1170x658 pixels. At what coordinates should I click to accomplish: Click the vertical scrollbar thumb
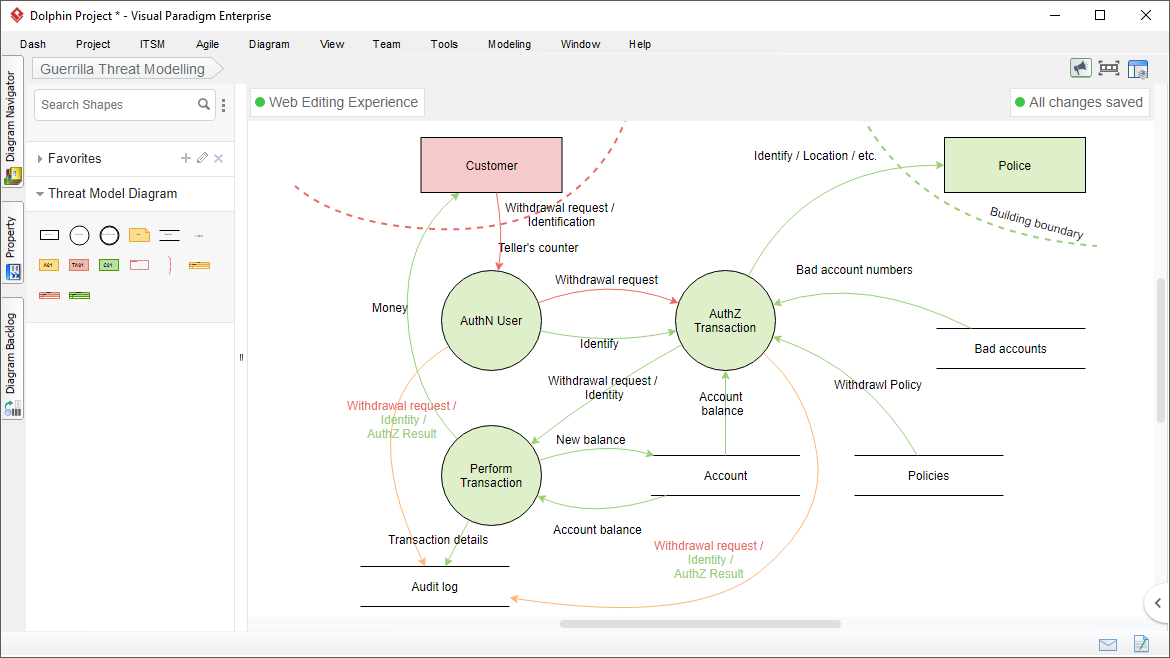(1160, 351)
